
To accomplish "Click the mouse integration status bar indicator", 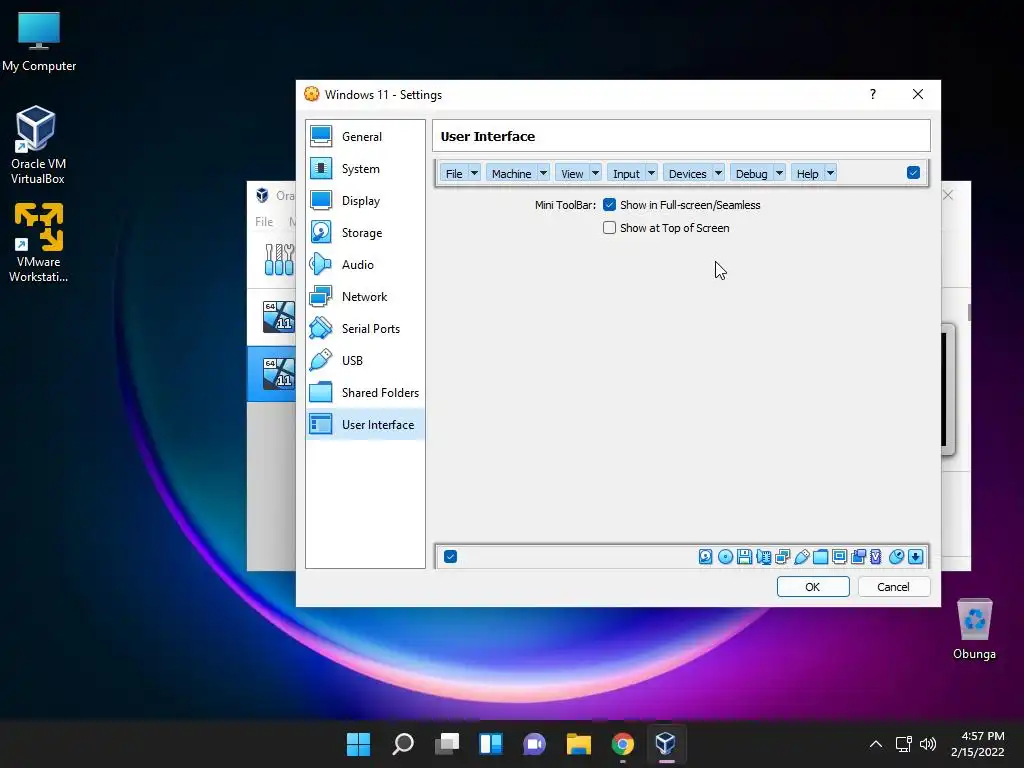I will (897, 556).
